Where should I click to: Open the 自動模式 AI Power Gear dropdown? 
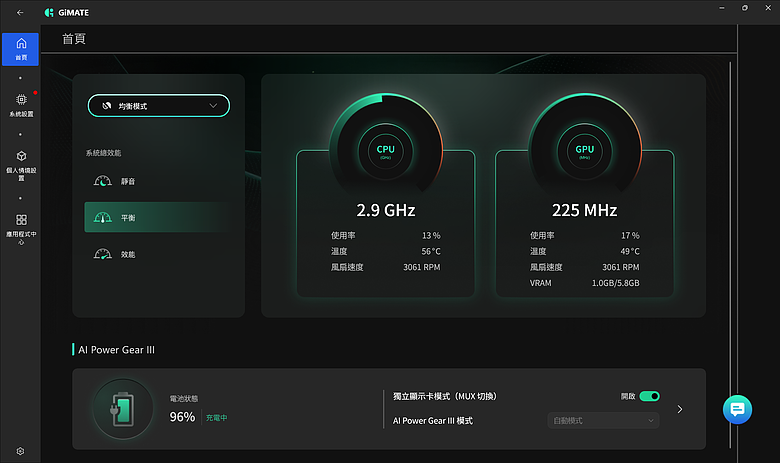603,421
